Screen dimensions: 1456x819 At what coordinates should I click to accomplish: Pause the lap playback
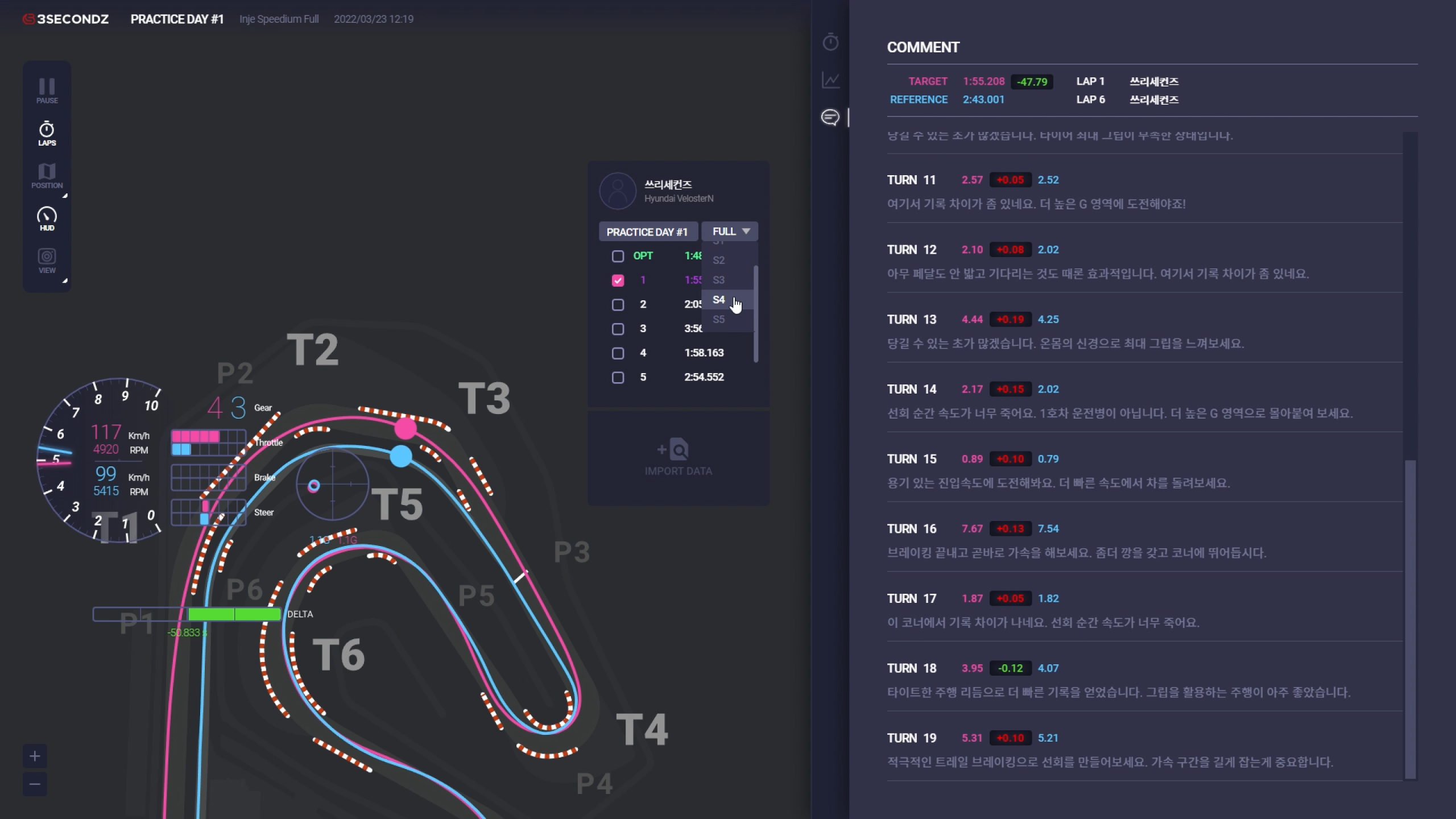point(47,90)
